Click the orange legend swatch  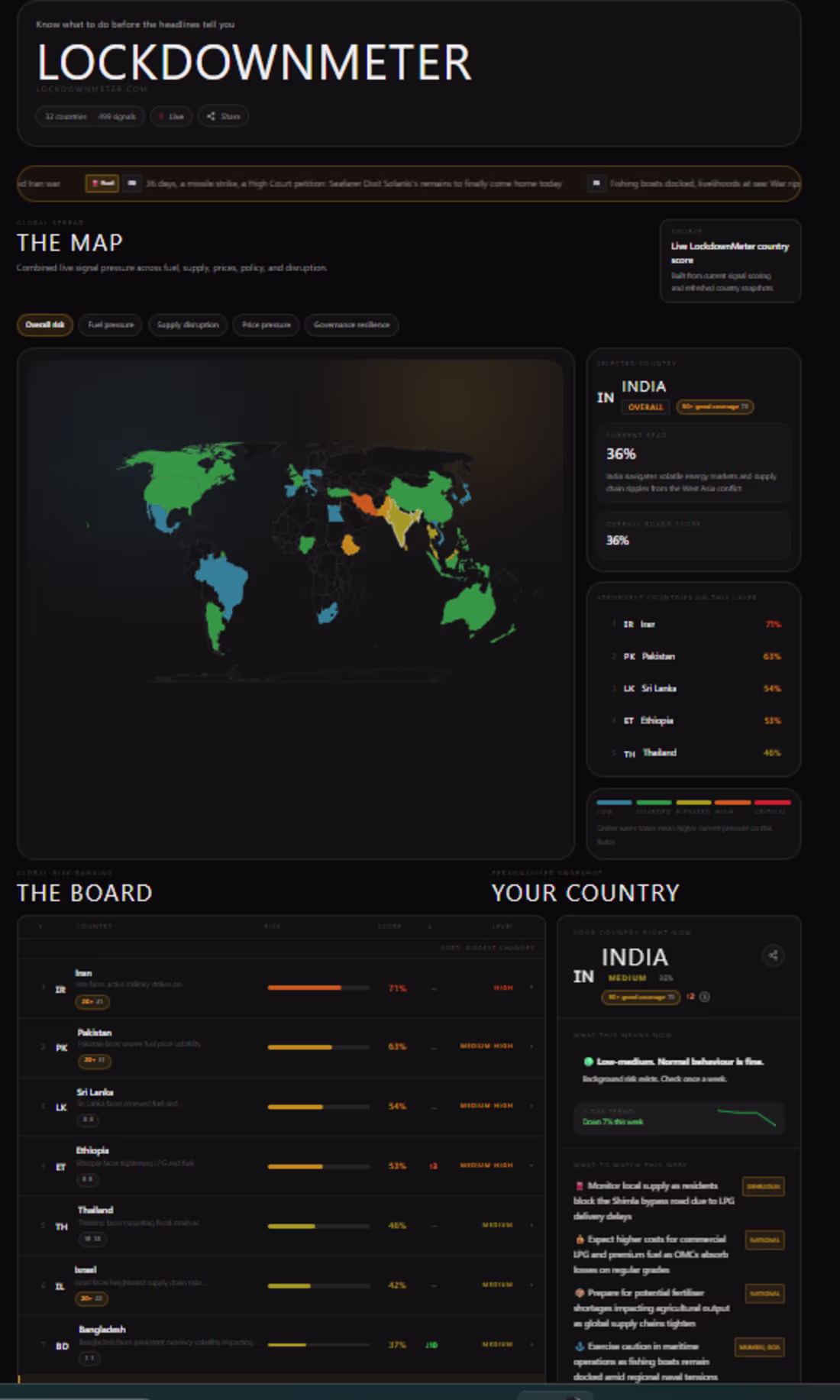click(x=733, y=802)
